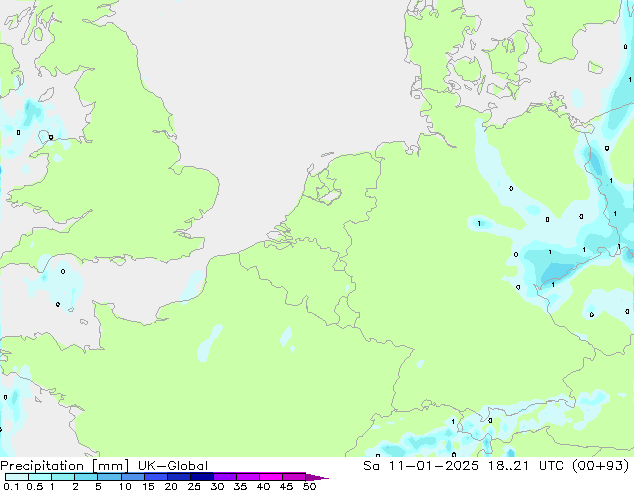Click the 'Sa 11-01-2025' date text
The image size is (634, 490).
(x=421, y=466)
